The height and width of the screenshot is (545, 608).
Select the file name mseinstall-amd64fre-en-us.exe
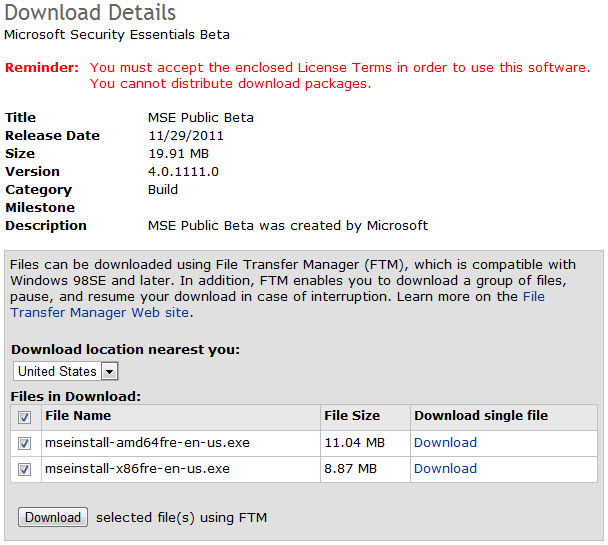pyautogui.click(x=147, y=443)
